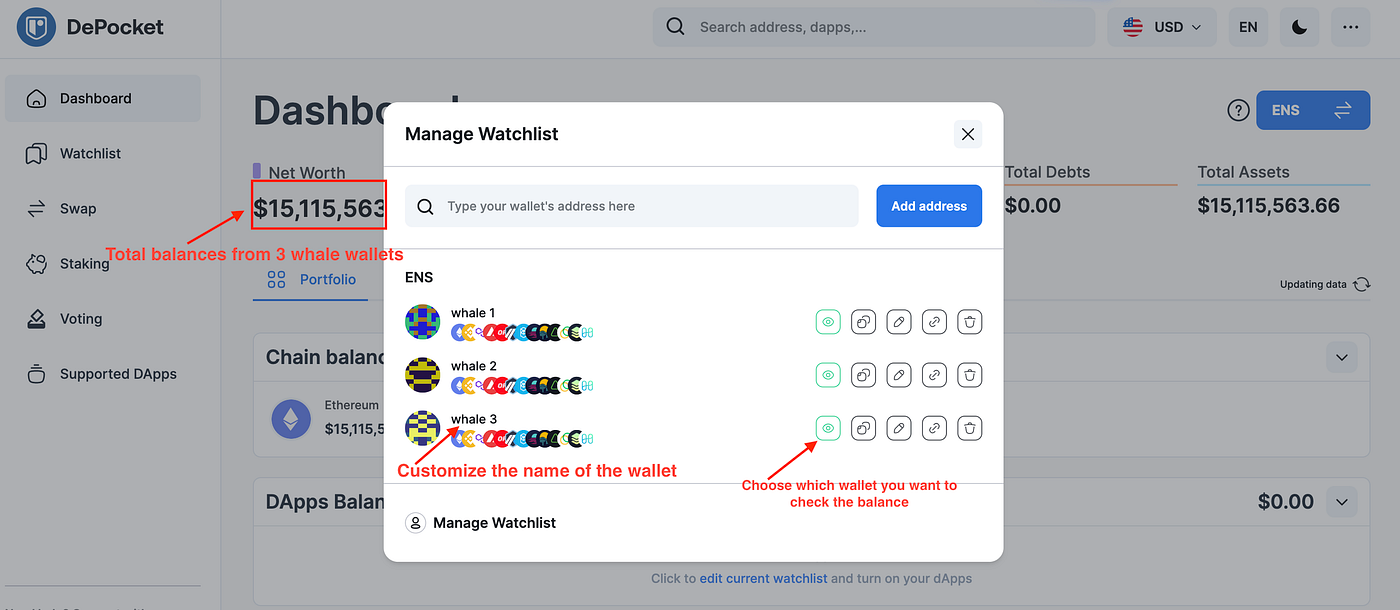Screen dimensions: 1400x610
Task: Open the help question mark icon
Action: pyautogui.click(x=1238, y=110)
